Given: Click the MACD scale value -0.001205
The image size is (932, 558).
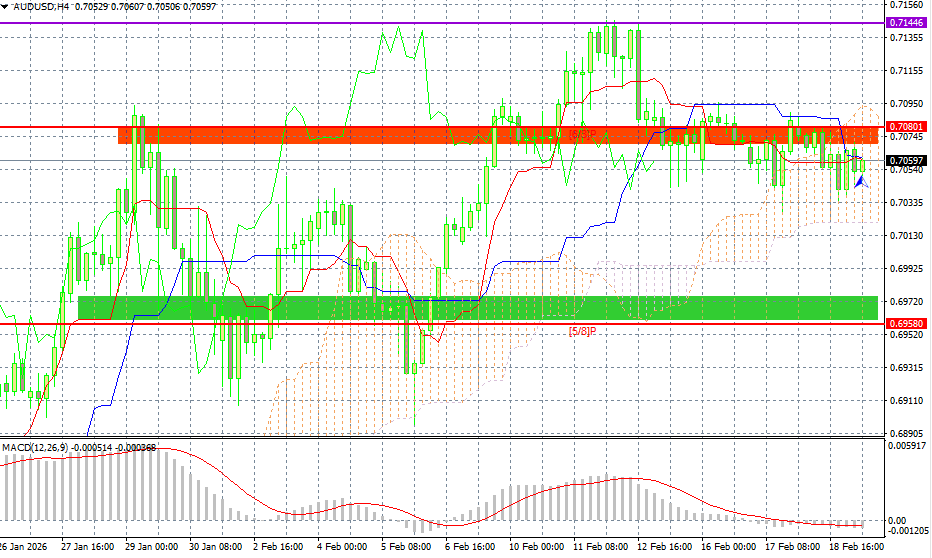Looking at the screenshot, I should pos(907,530).
